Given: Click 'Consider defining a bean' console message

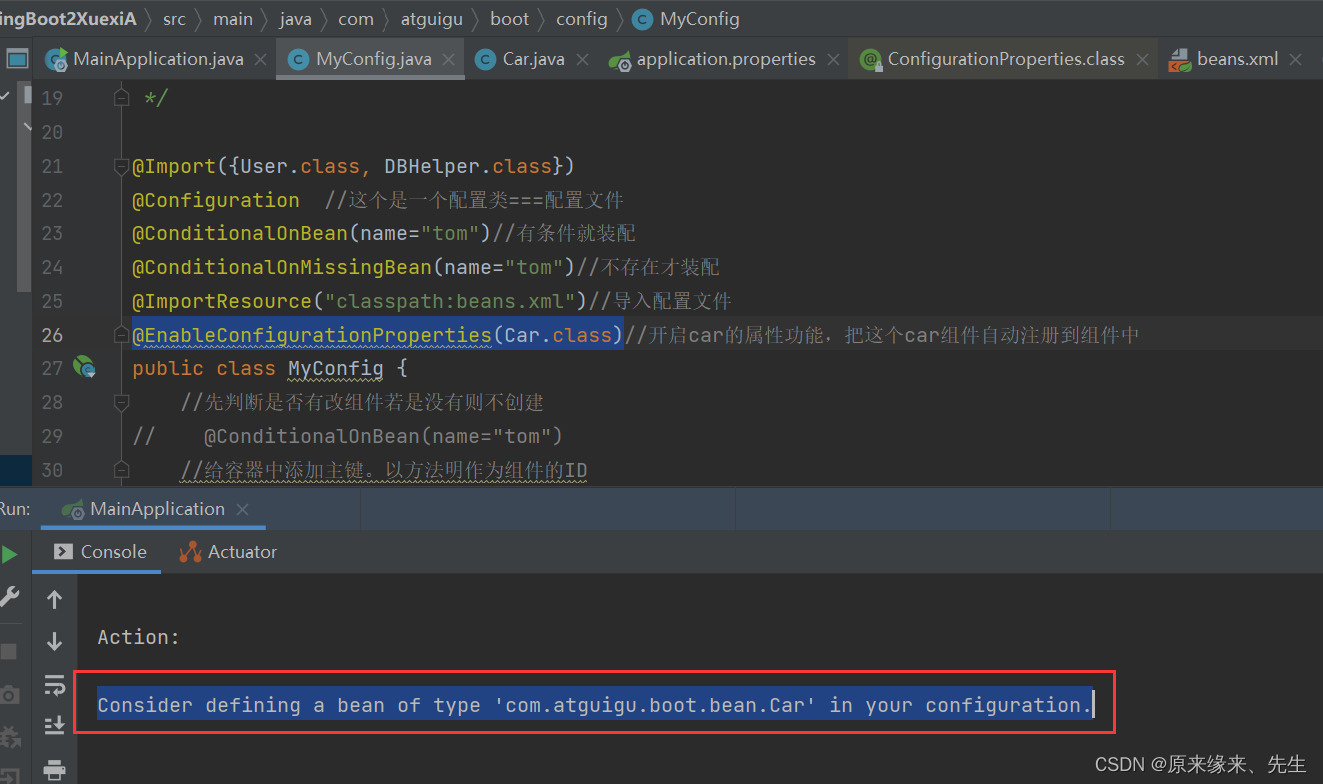Looking at the screenshot, I should tap(595, 705).
